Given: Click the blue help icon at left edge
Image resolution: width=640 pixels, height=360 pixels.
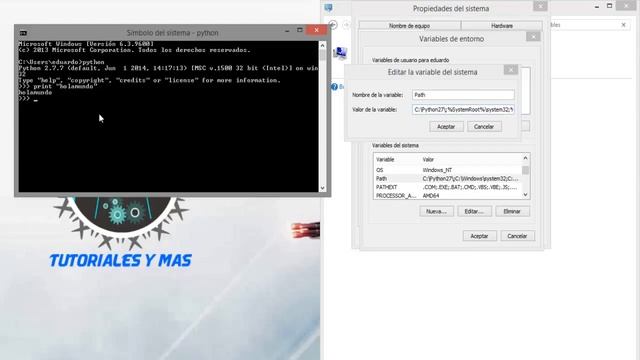Looking at the screenshot, I should pyautogui.click(x=334, y=87).
